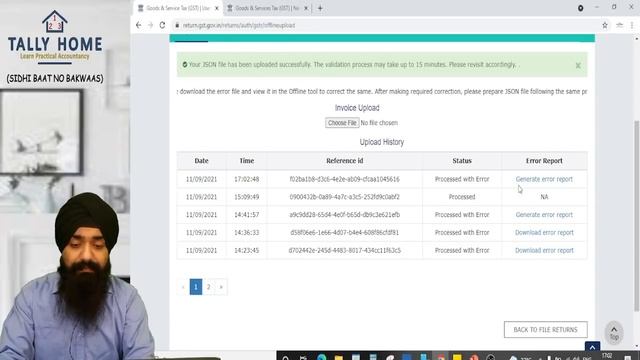
Task: Click the Error Report column header
Action: pos(544,161)
